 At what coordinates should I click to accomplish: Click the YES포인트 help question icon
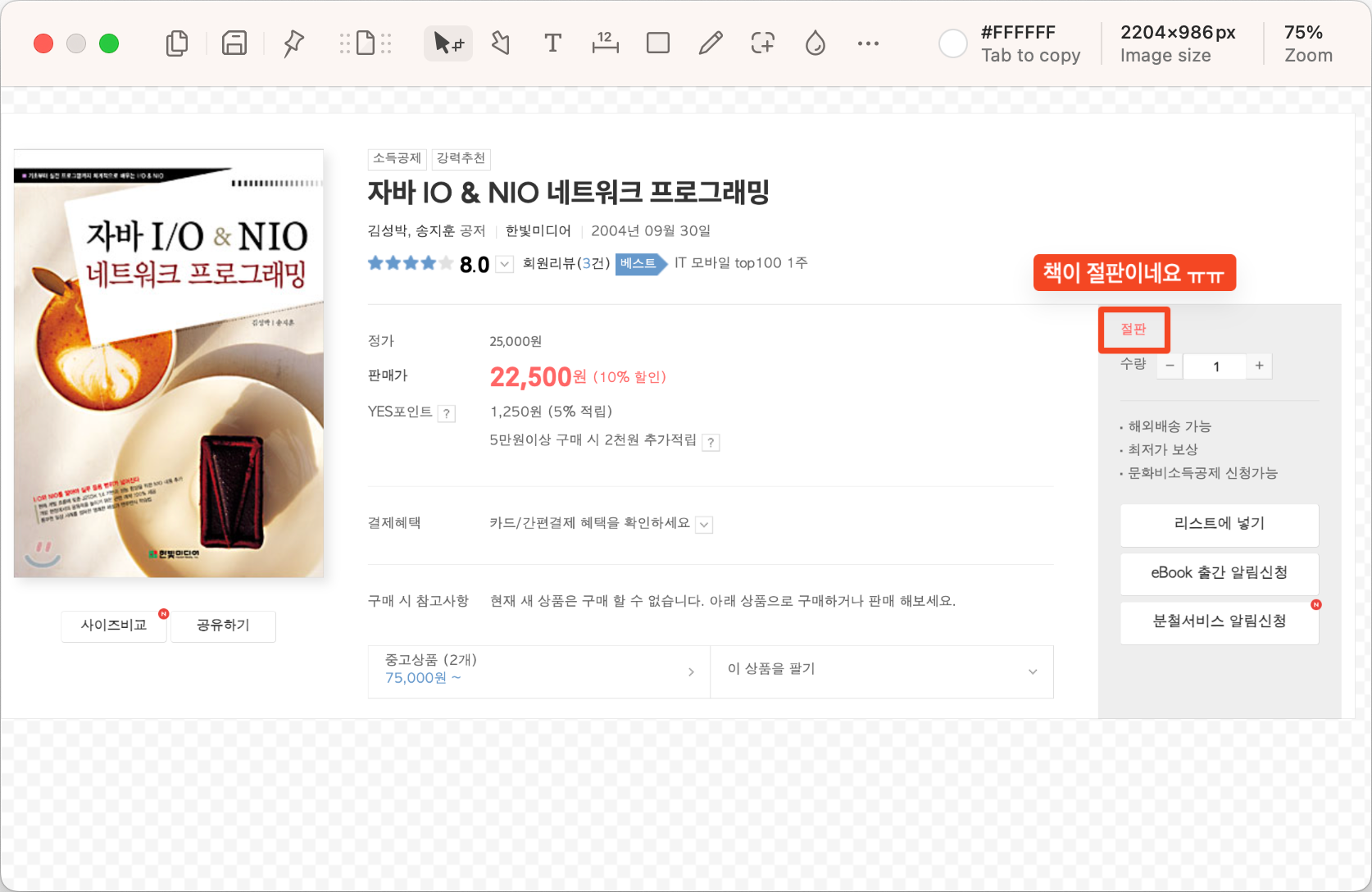click(447, 414)
